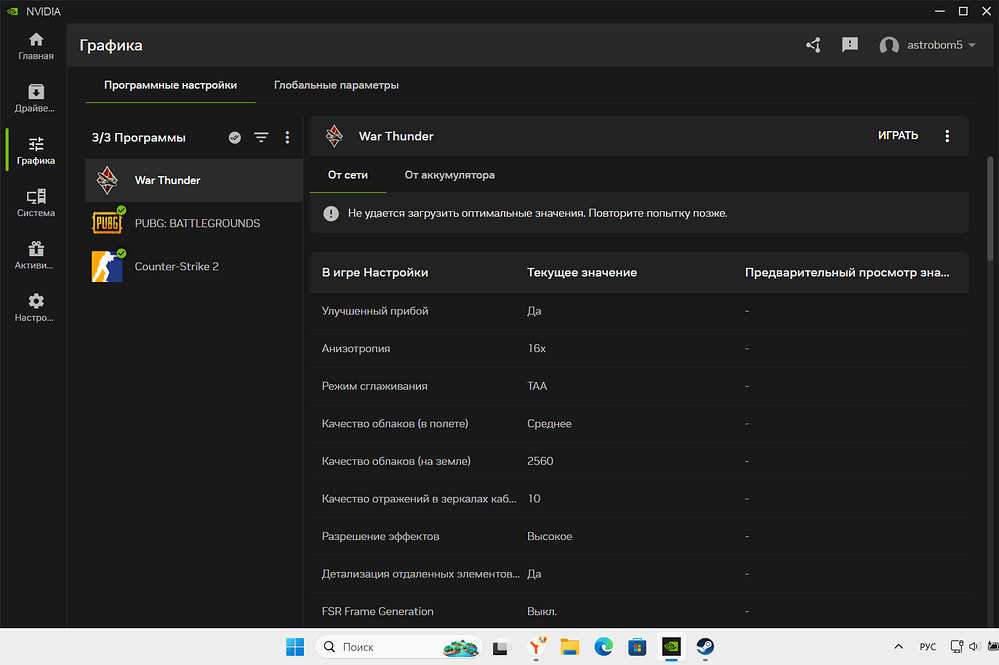Click the share icon in header
The width and height of the screenshot is (999, 665).
(813, 45)
